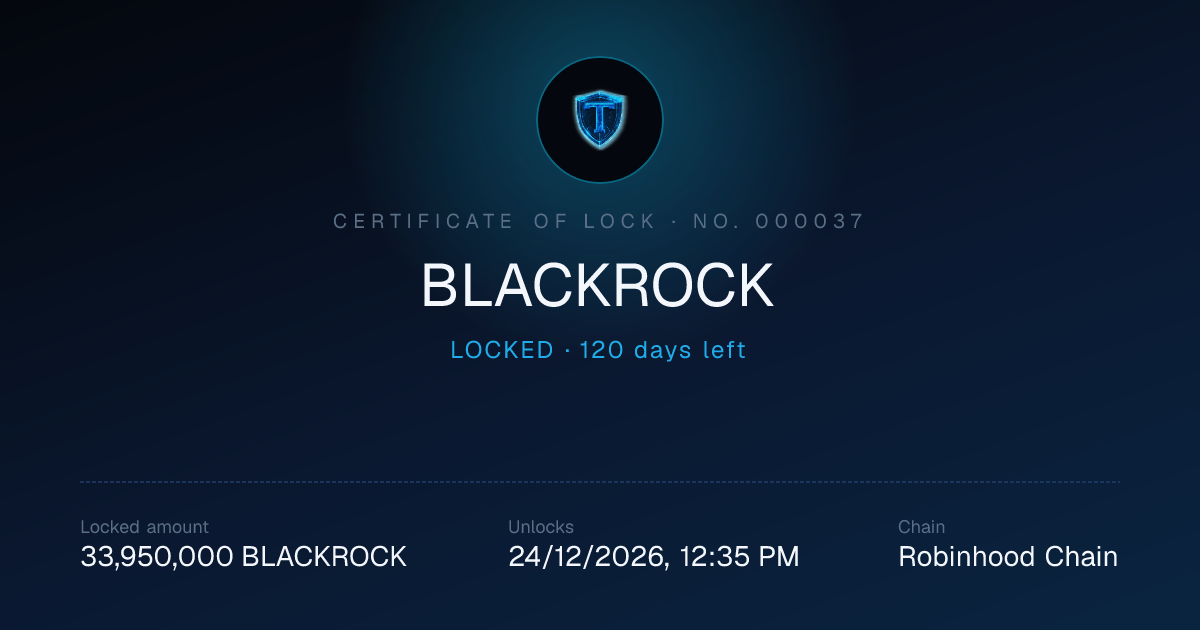Click certificate number 000037
1200x630 pixels.
[810, 222]
